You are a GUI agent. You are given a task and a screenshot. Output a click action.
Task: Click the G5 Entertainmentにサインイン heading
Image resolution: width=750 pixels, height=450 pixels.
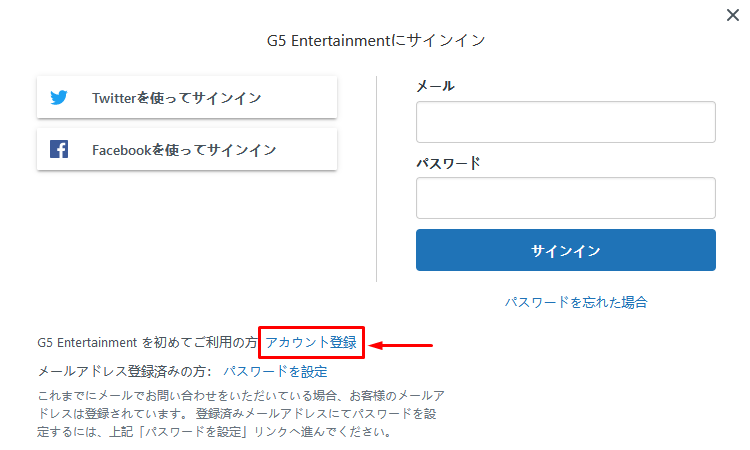tap(376, 41)
